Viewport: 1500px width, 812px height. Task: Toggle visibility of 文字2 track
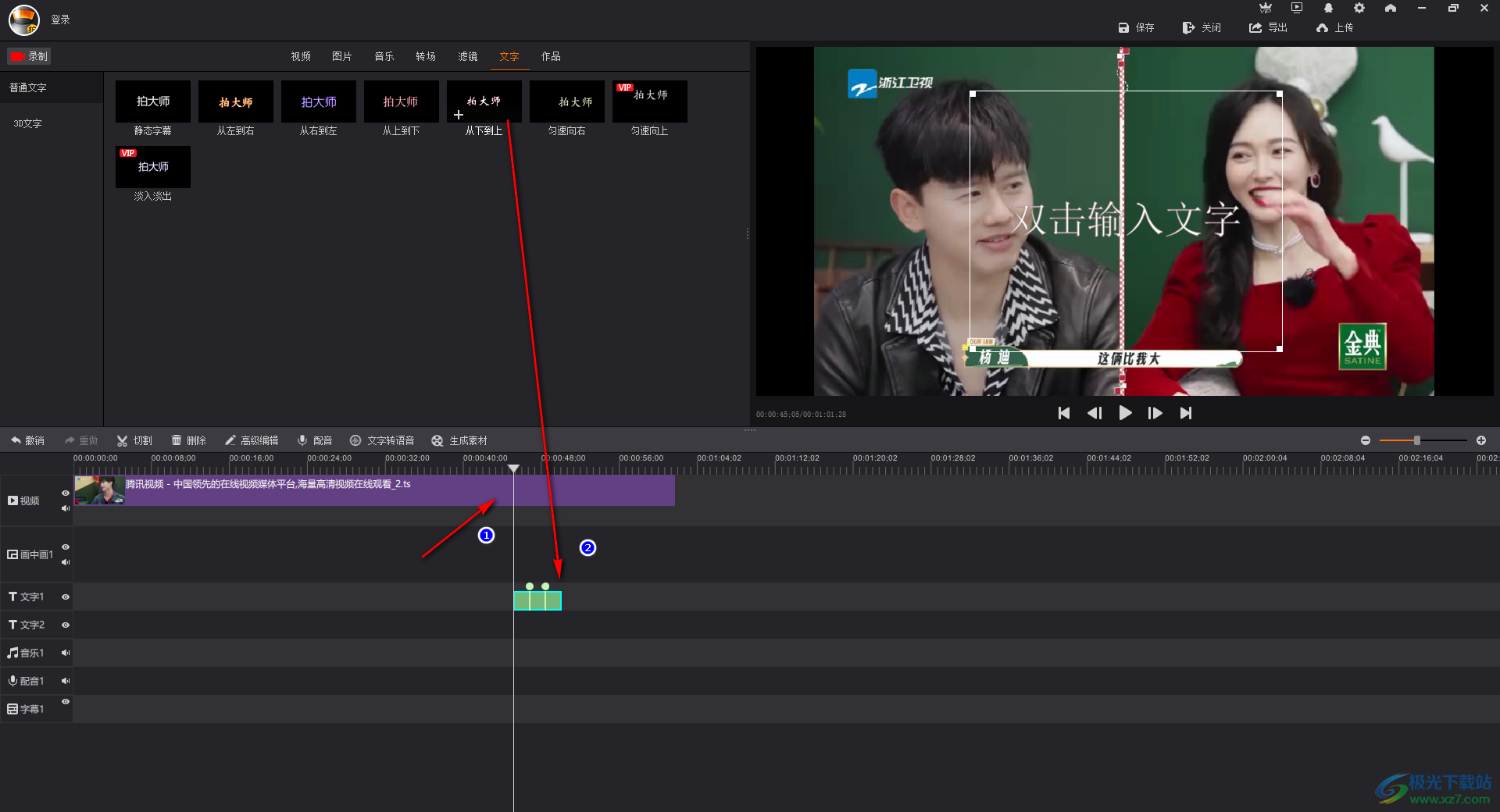(x=66, y=625)
